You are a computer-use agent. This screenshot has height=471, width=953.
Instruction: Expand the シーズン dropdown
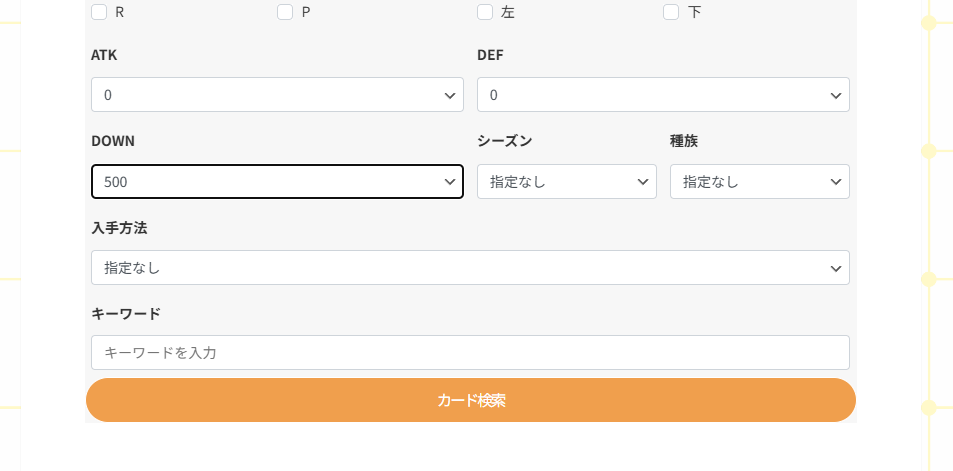click(x=566, y=182)
